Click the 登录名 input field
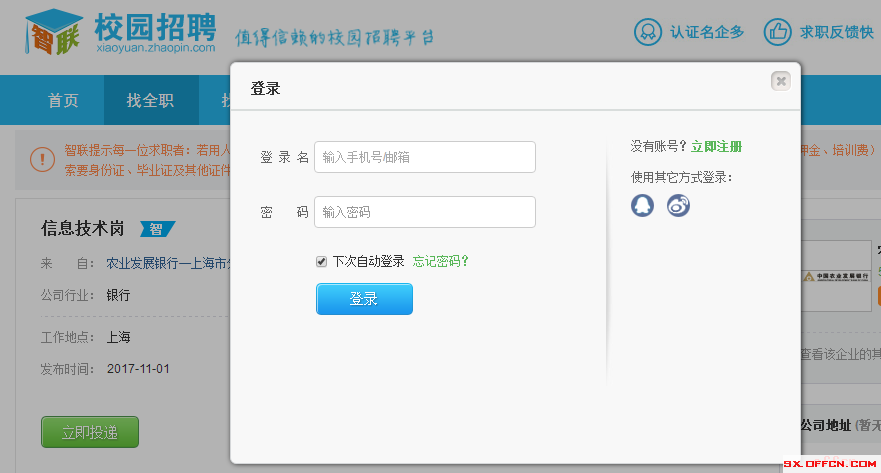The height and width of the screenshot is (473, 881). click(424, 157)
